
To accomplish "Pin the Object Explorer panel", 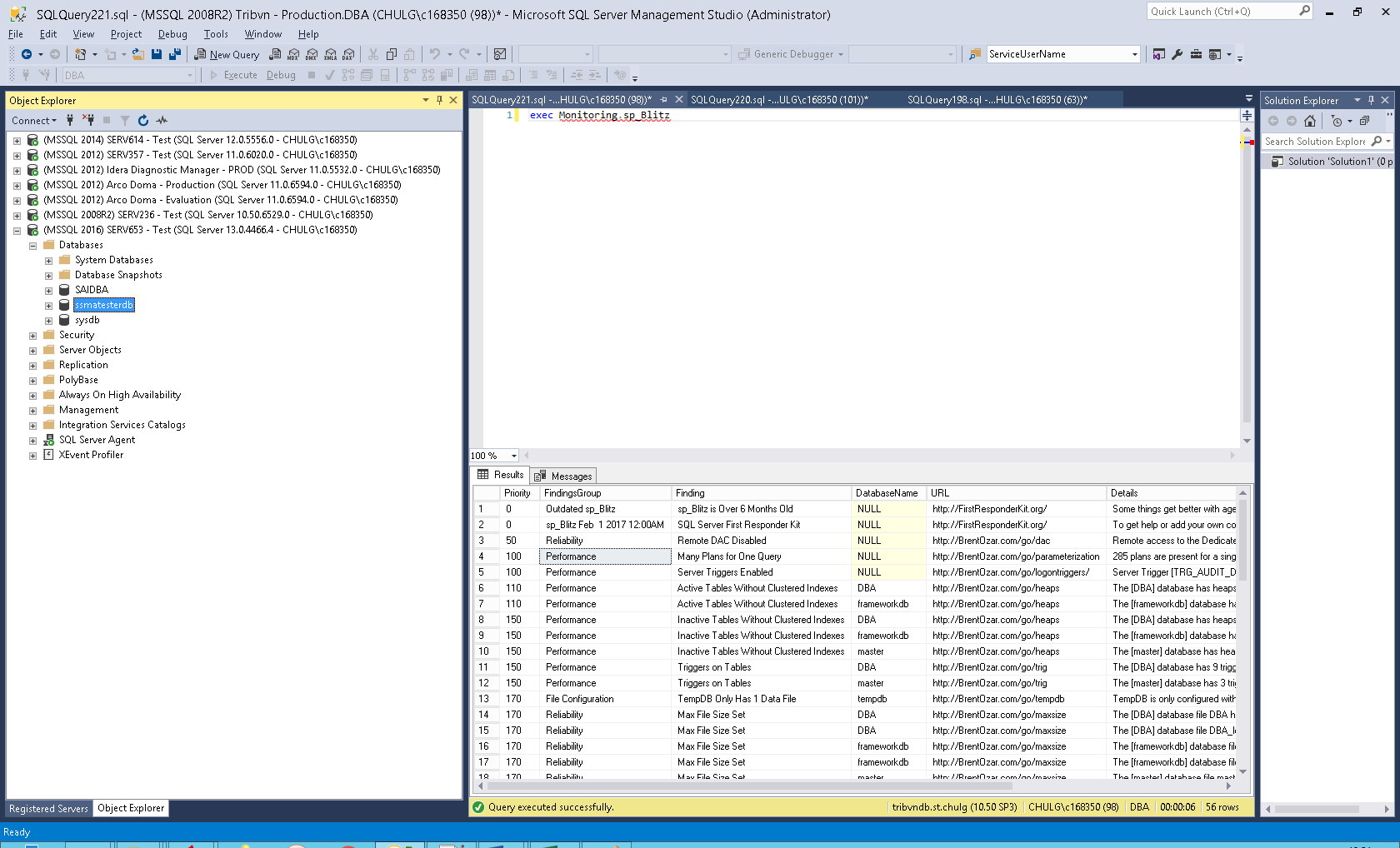I will click(x=439, y=100).
